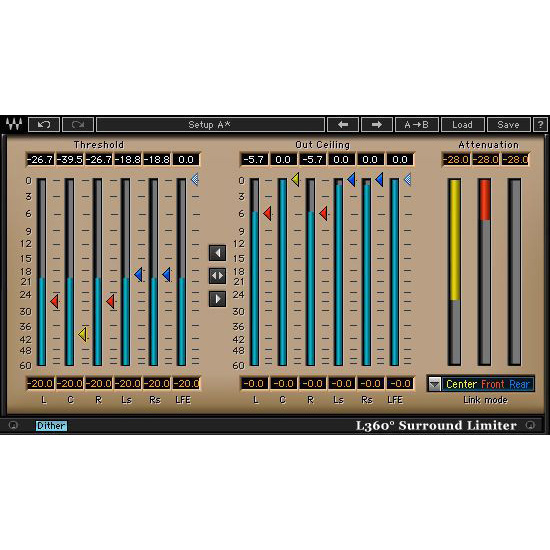Click the red R threshold slider arrow
Screen dimensions: 550x550
click(x=110, y=301)
